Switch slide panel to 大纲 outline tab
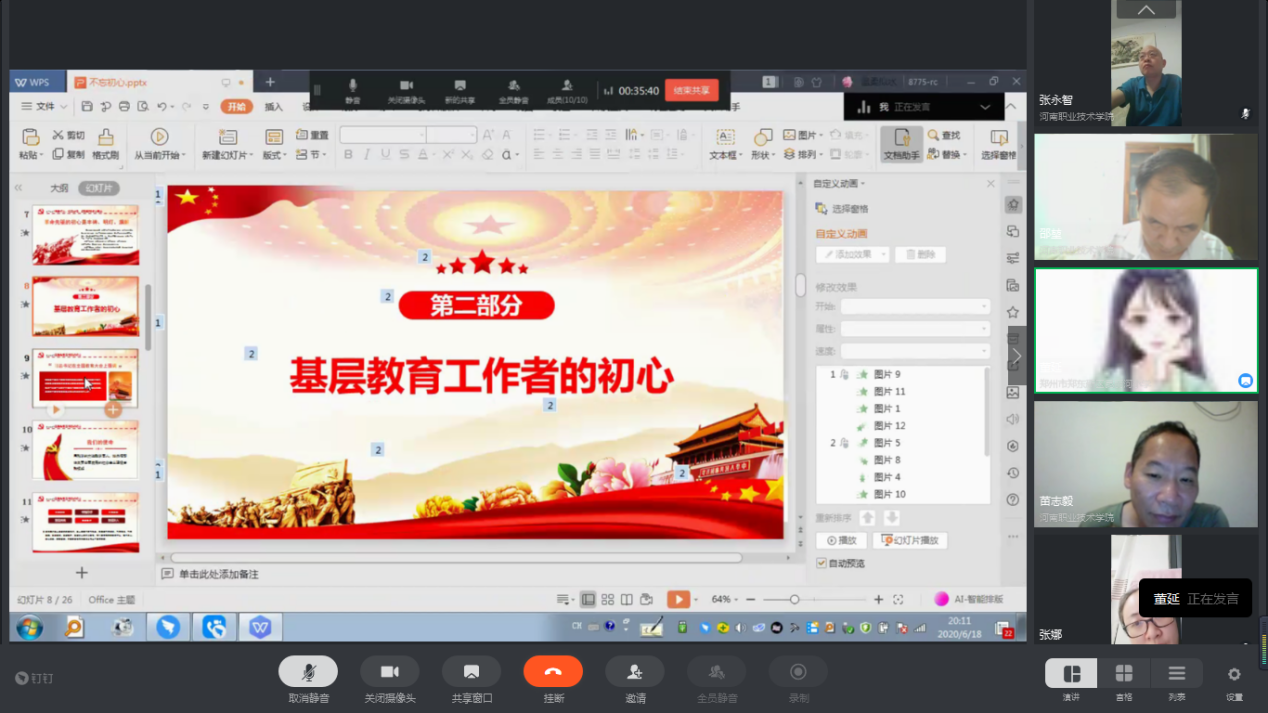Screen dimensions: 1268x713 59,188
